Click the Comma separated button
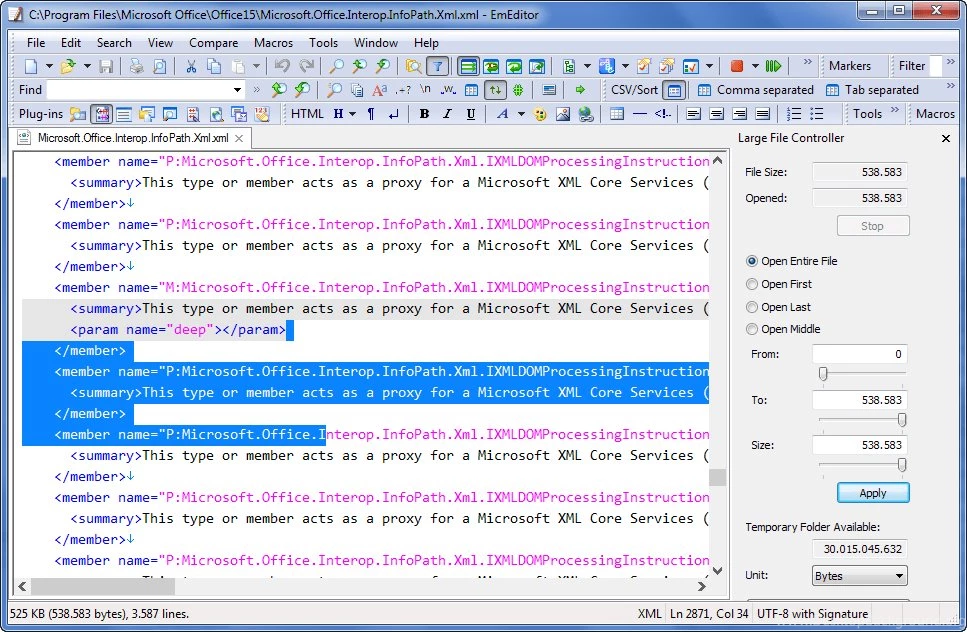 (x=755, y=90)
